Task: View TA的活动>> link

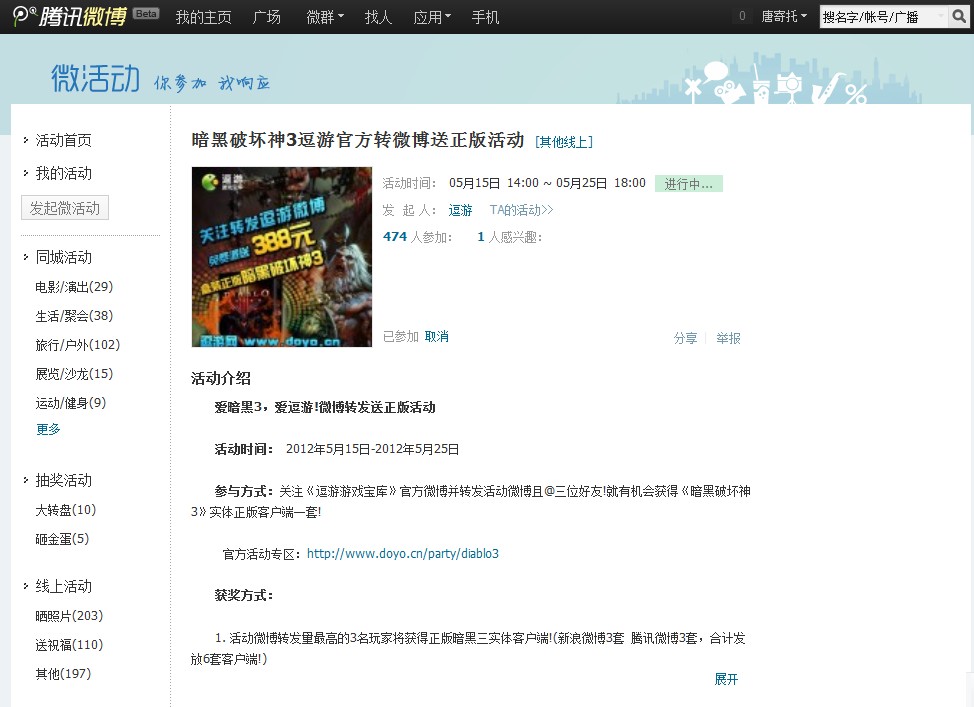Action: [x=521, y=211]
